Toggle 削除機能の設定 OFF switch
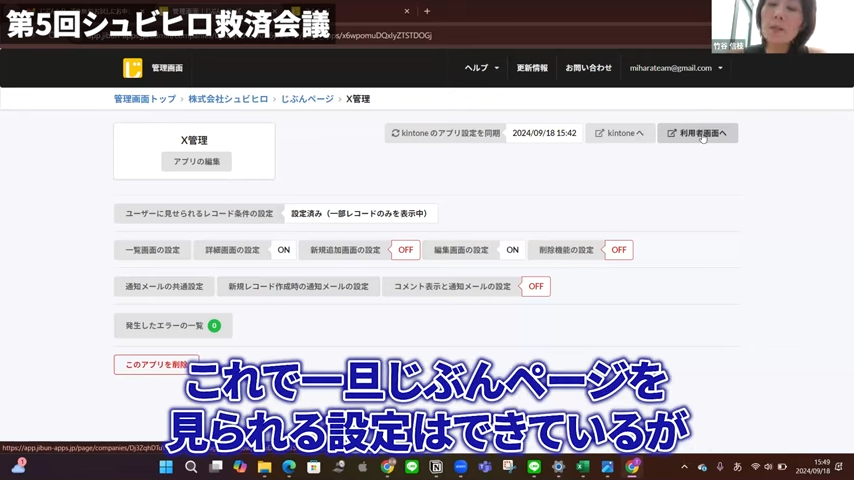 click(x=619, y=250)
